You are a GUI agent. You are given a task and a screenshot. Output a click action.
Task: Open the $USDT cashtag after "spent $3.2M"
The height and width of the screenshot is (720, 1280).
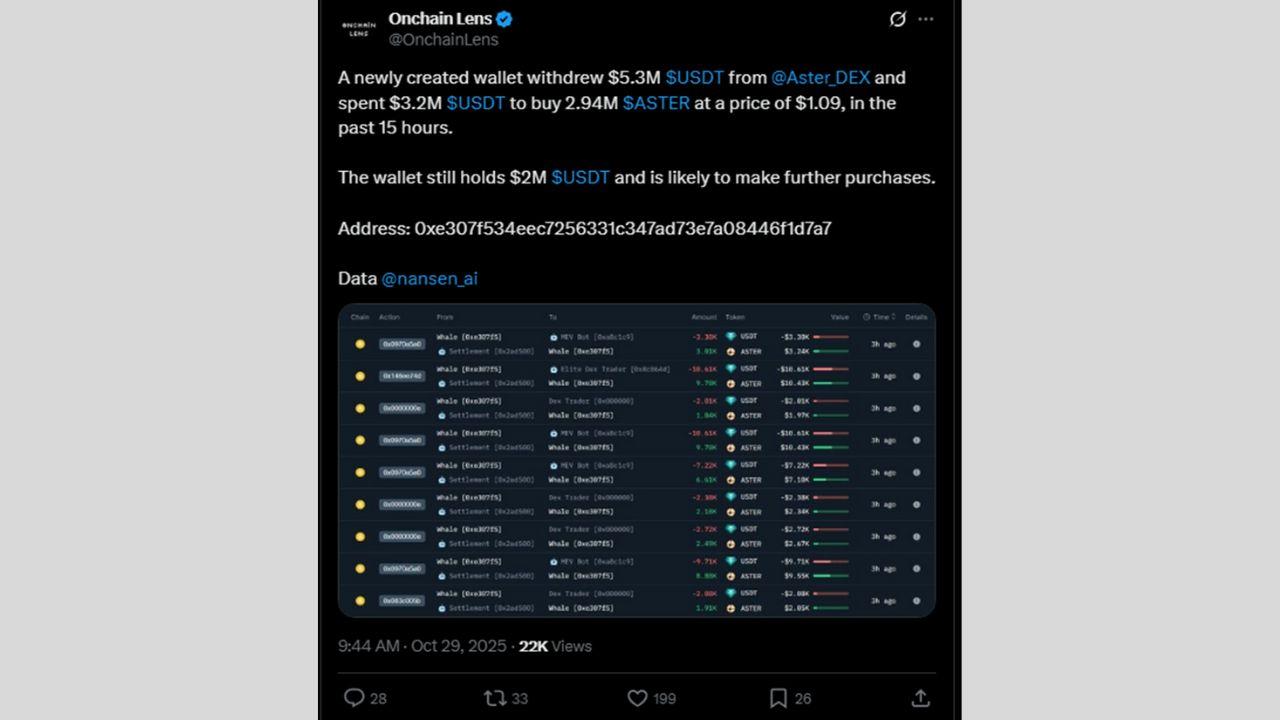tap(475, 103)
